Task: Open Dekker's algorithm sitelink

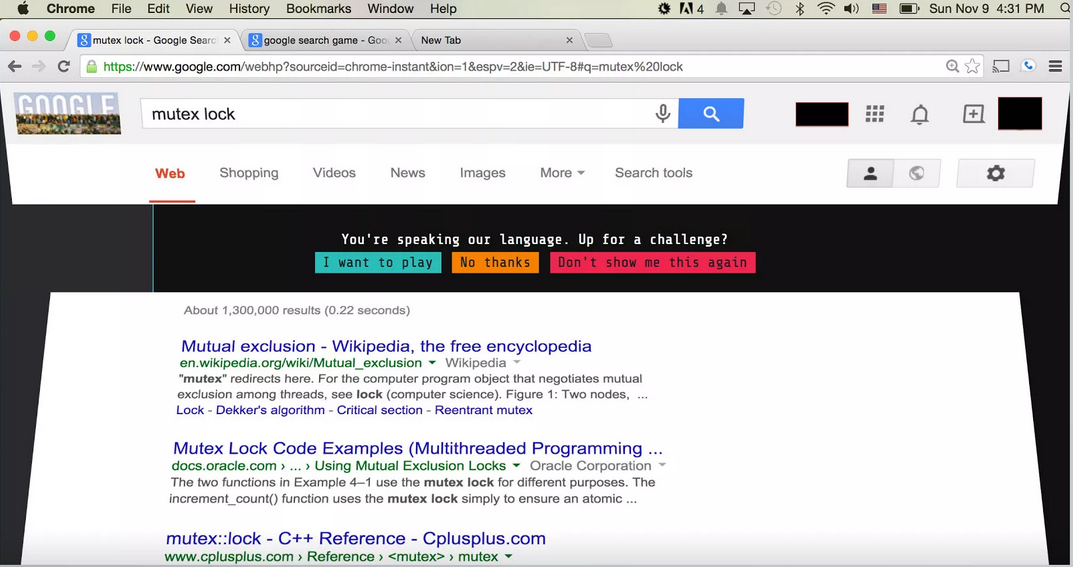Action: pyautogui.click(x=270, y=410)
